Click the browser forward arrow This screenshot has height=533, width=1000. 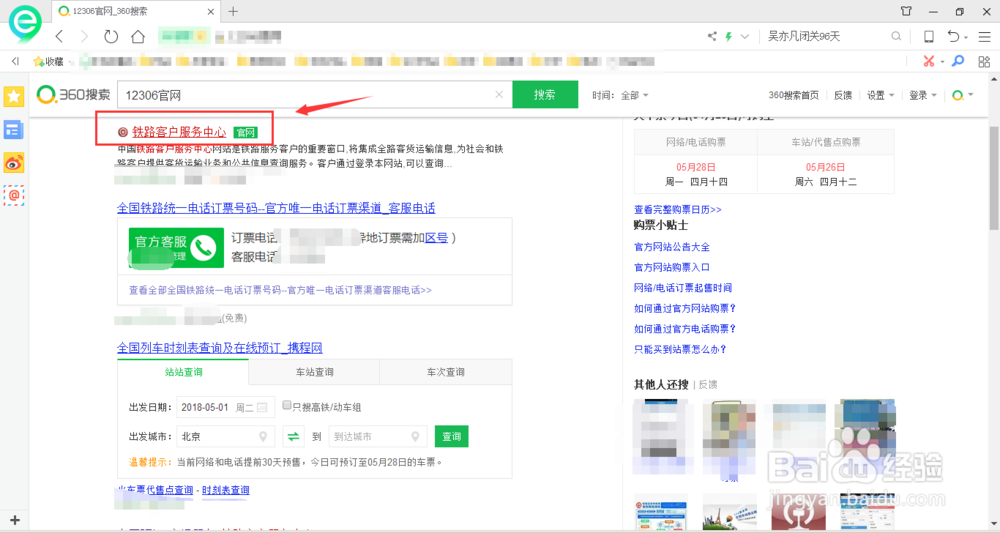(84, 36)
